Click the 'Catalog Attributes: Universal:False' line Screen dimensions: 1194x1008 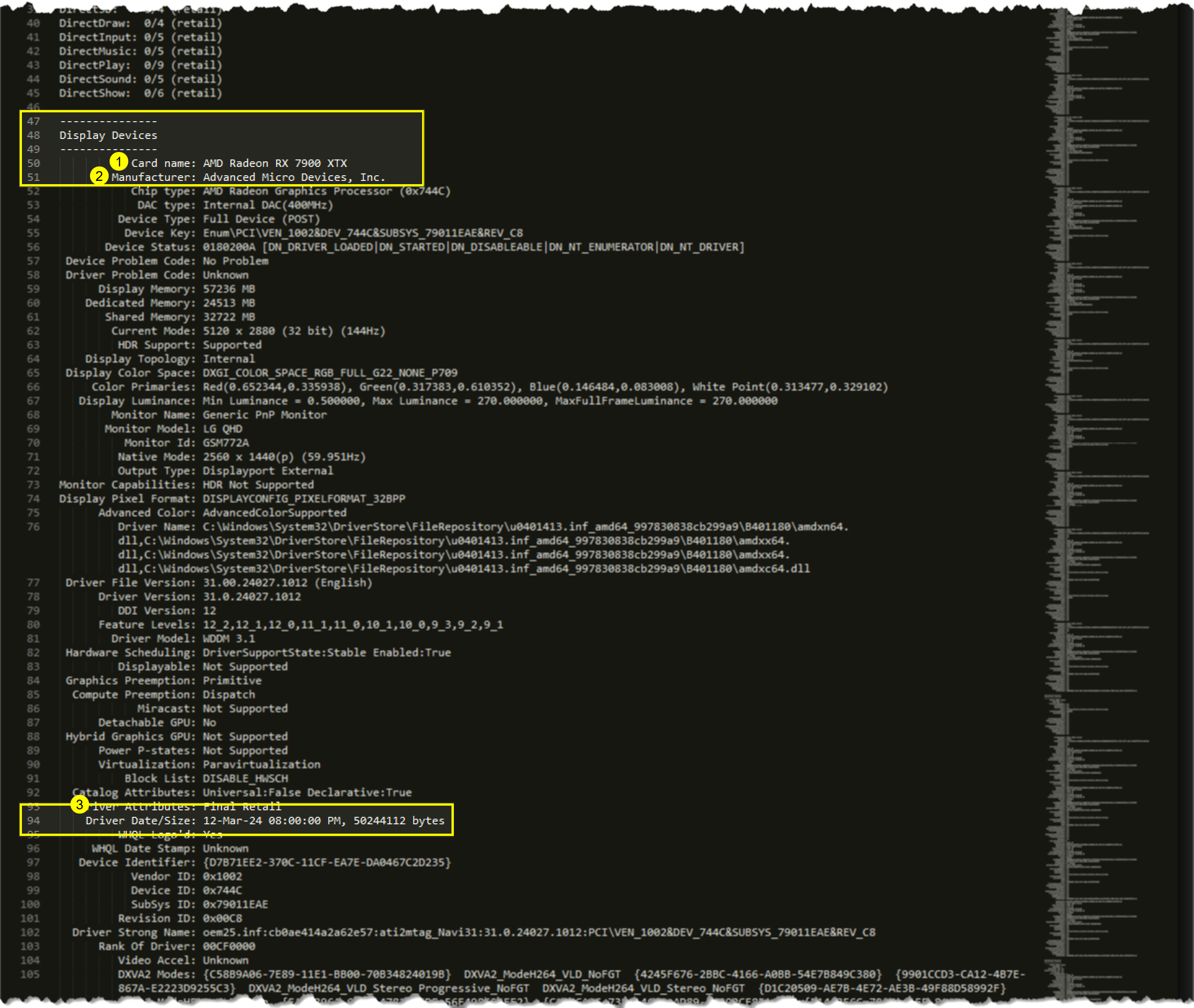tap(242, 793)
